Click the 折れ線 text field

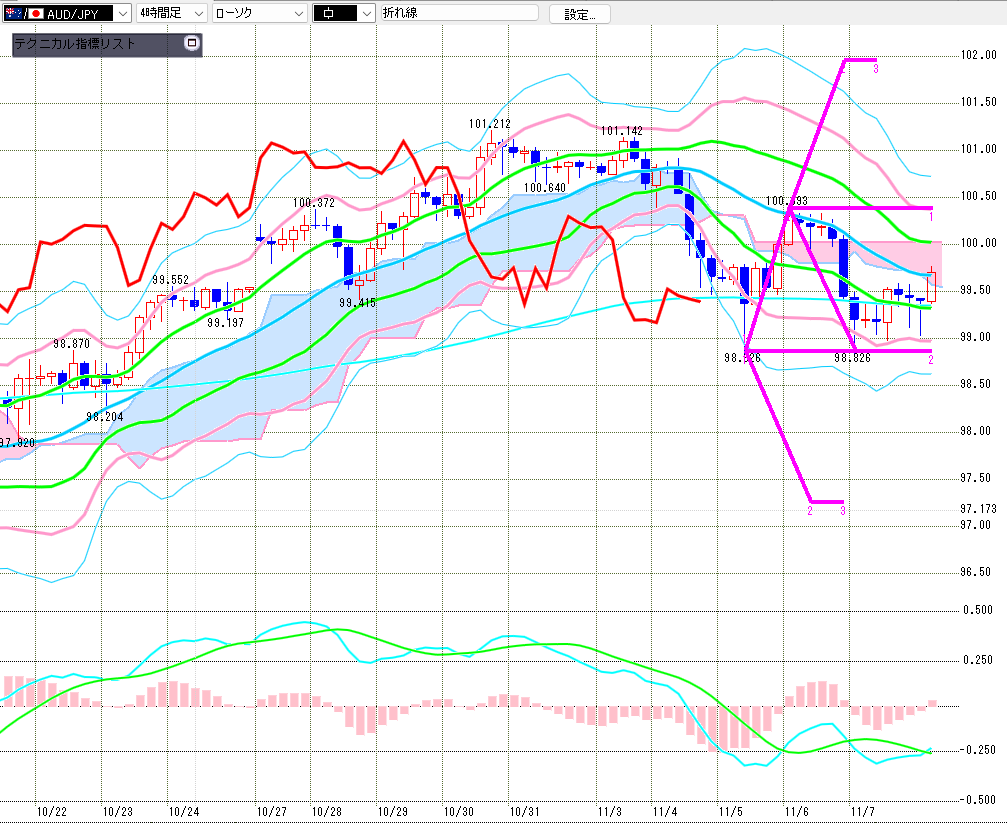coord(458,14)
